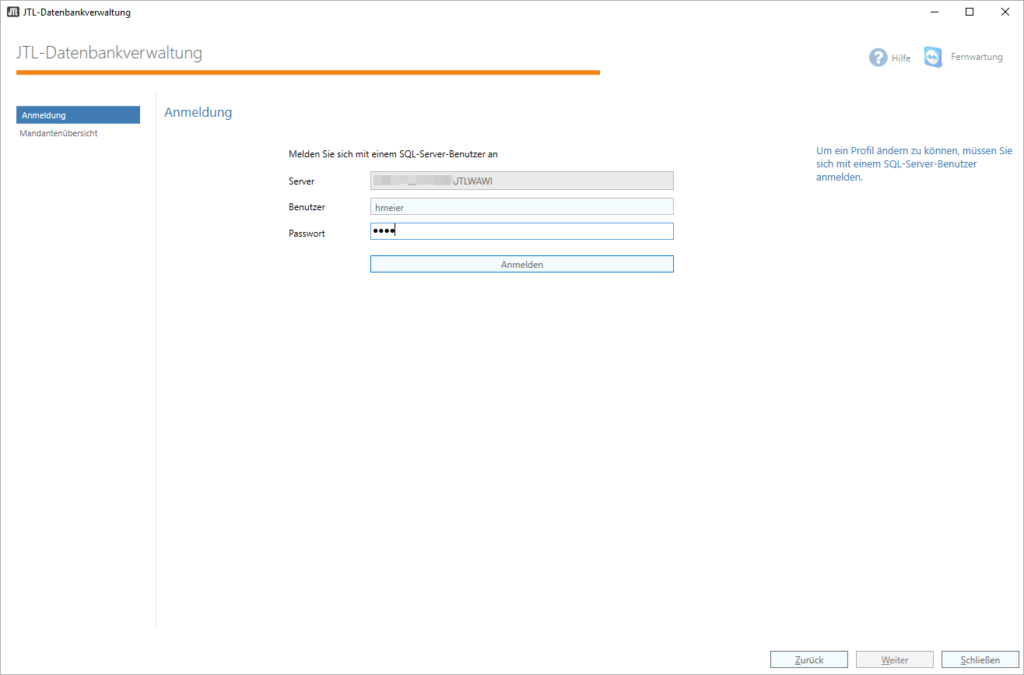Hit the Schließen button at bottom right

980,660
